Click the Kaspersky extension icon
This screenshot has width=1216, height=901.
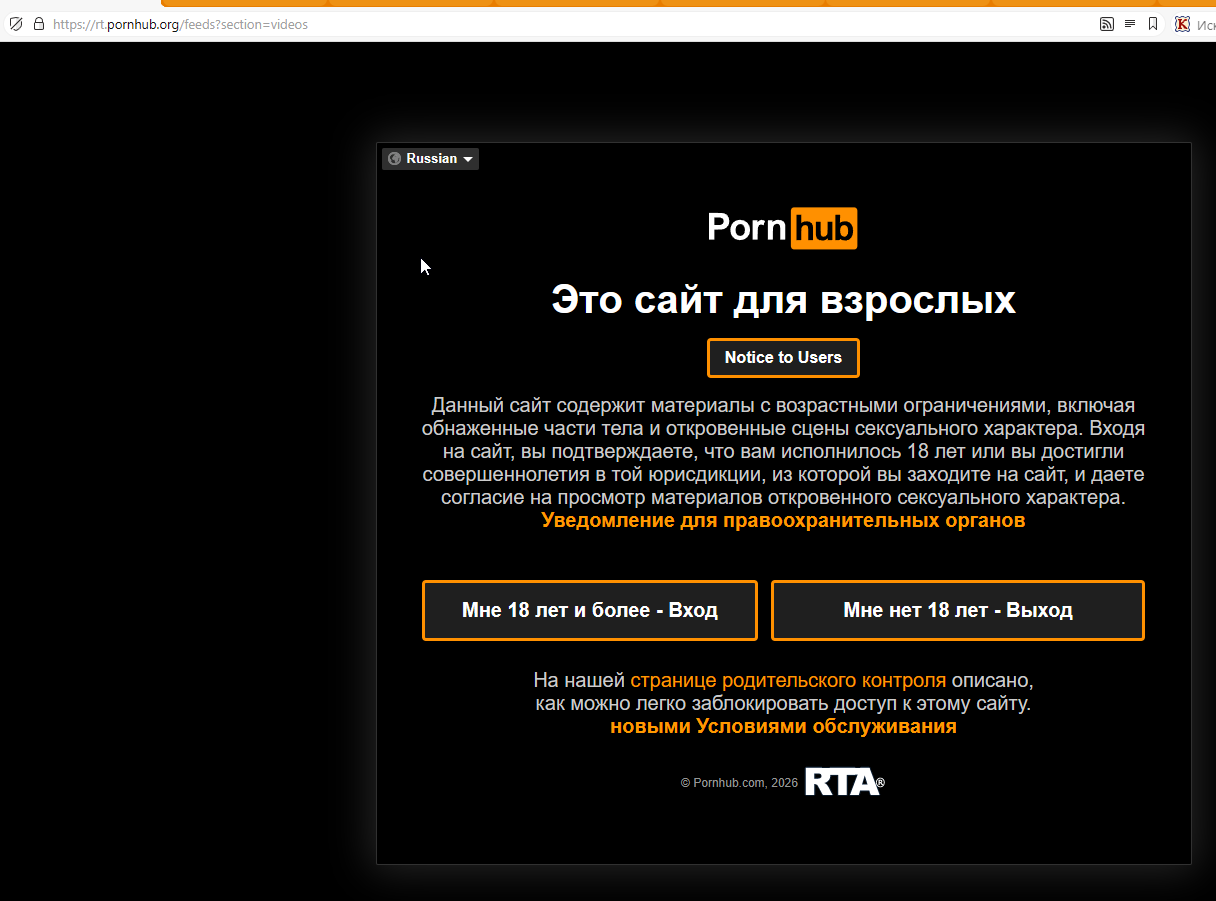[x=1182, y=24]
